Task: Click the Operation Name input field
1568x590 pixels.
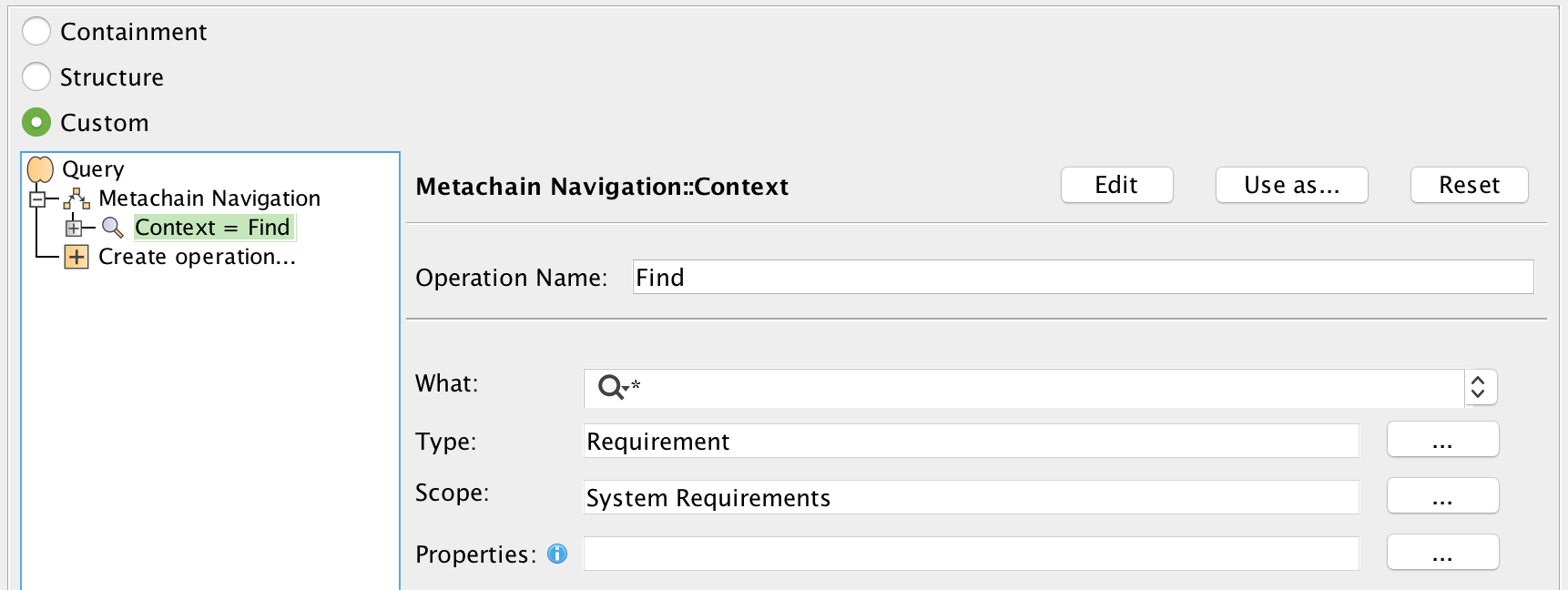Action: pyautogui.click(x=1083, y=277)
